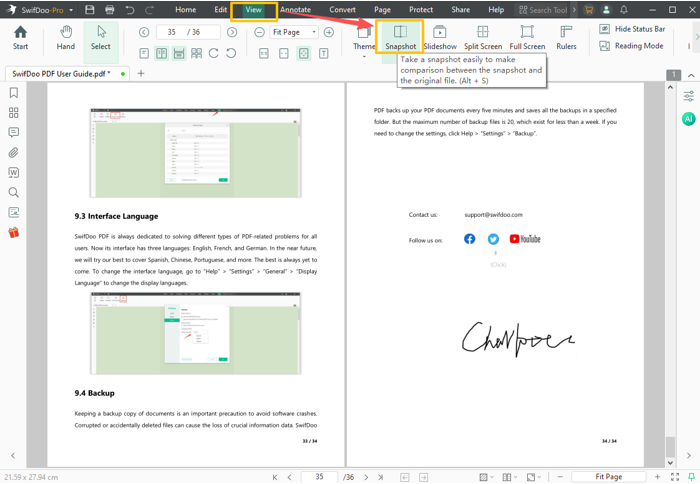
Task: Open the Fit Page zoom dropdown
Action: [x=314, y=32]
